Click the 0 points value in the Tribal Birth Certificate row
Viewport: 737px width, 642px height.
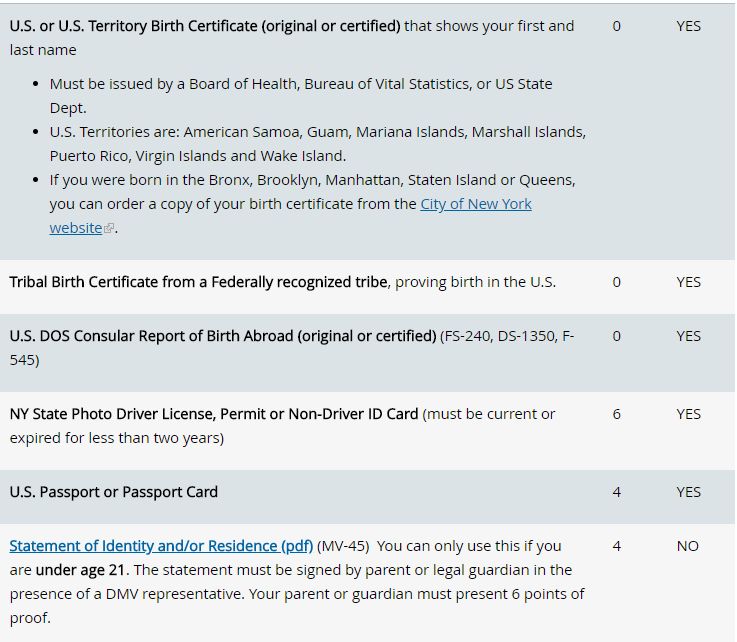tap(616, 282)
